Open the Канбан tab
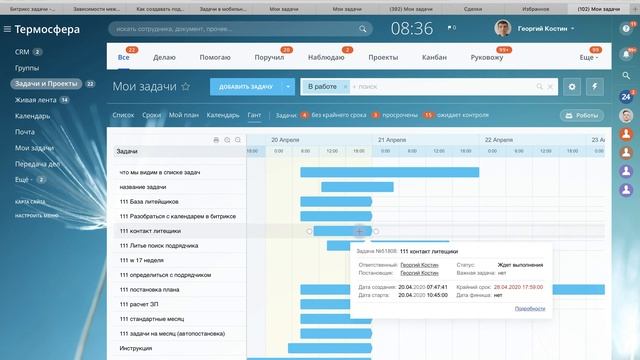The width and height of the screenshot is (640, 360). click(434, 58)
